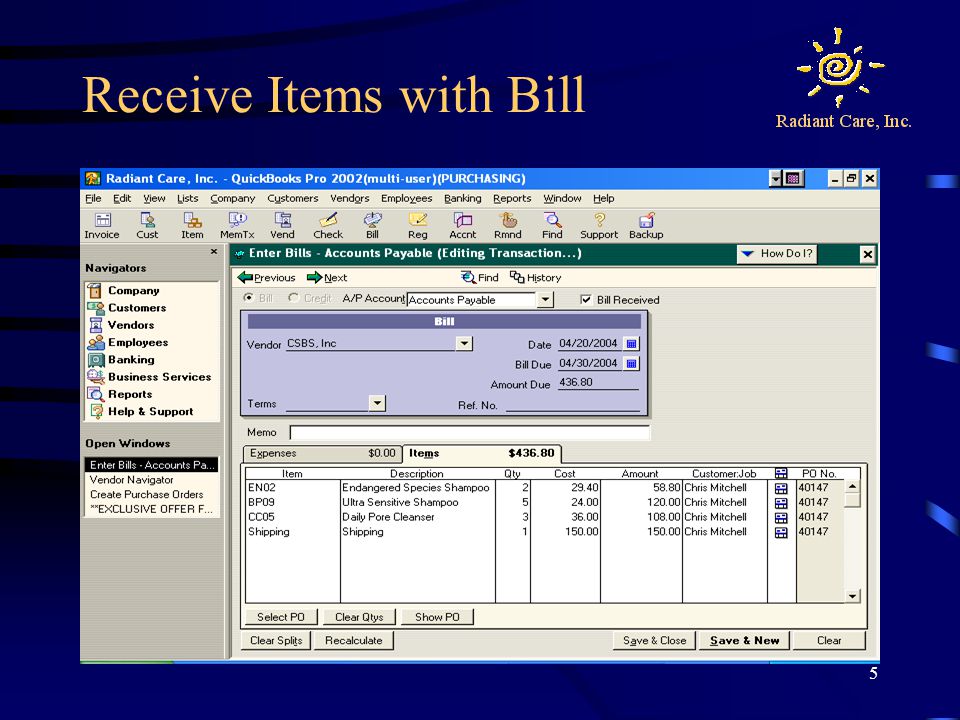Click the splits icon in BP09 row
Image resolution: width=960 pixels, height=720 pixels.
(781, 503)
